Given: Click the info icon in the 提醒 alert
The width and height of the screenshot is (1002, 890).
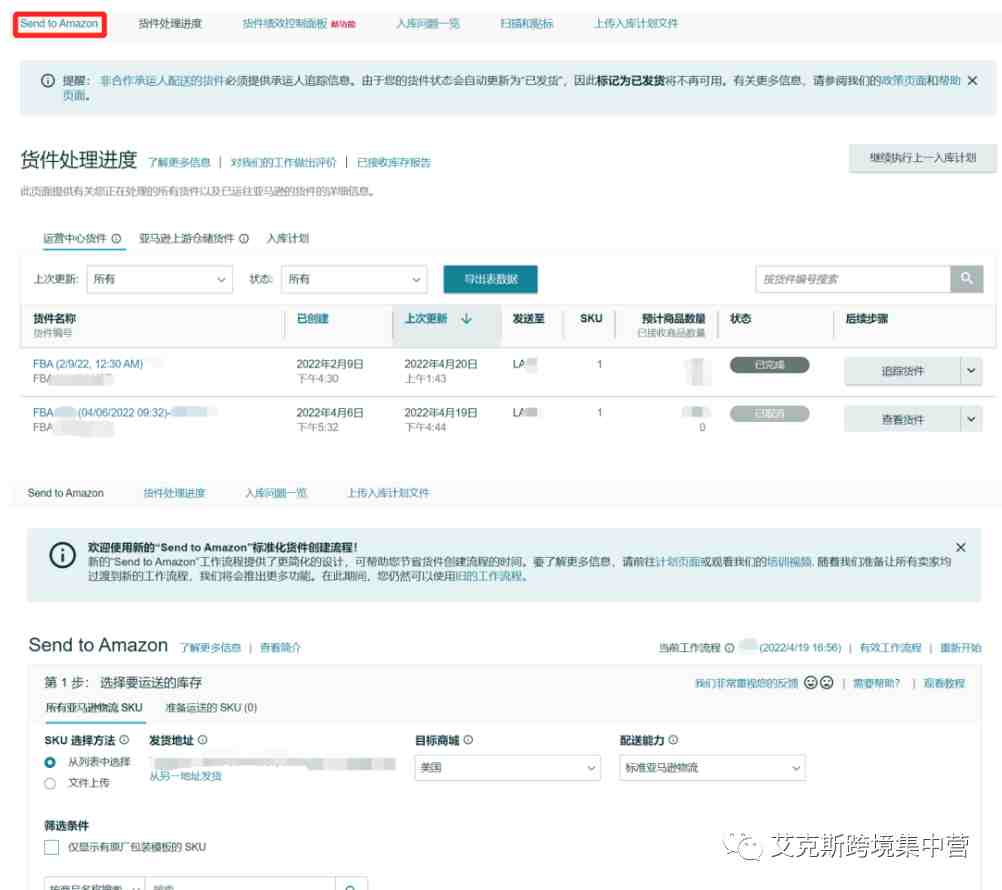Looking at the screenshot, I should pyautogui.click(x=48, y=81).
